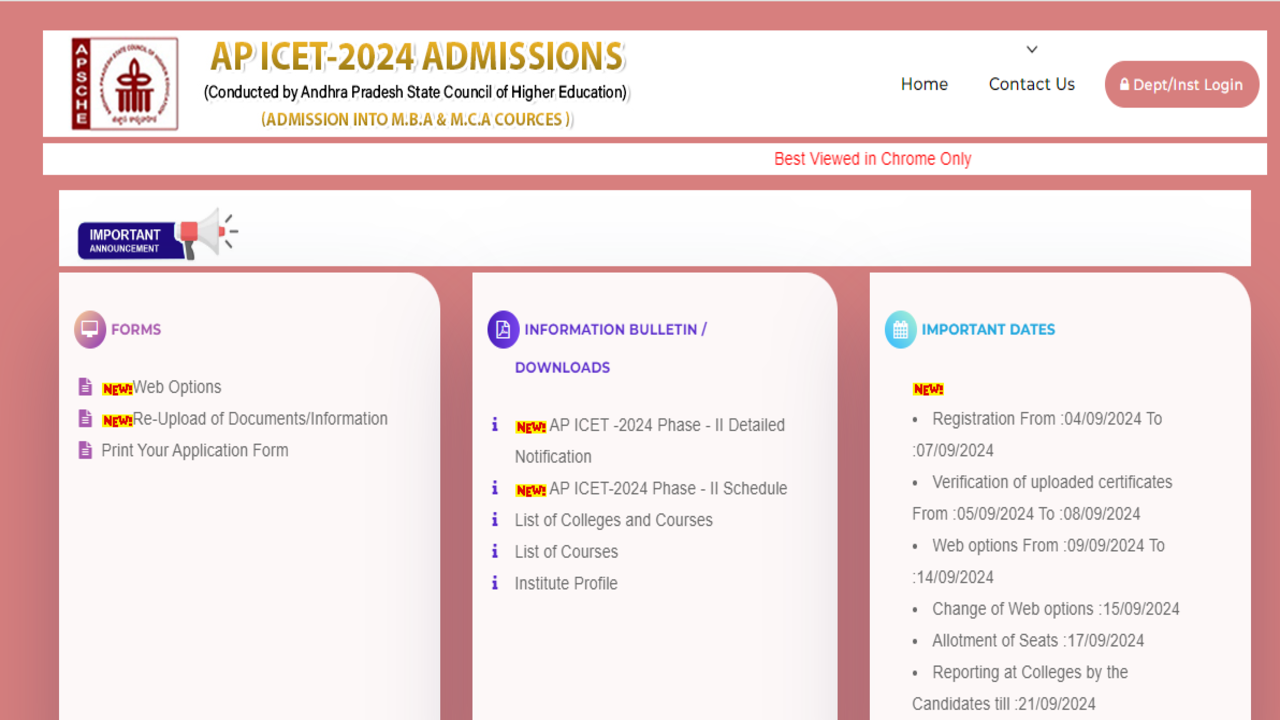Open Re-Upload of Documents/Information link
Image resolution: width=1280 pixels, height=720 pixels.
(x=260, y=419)
